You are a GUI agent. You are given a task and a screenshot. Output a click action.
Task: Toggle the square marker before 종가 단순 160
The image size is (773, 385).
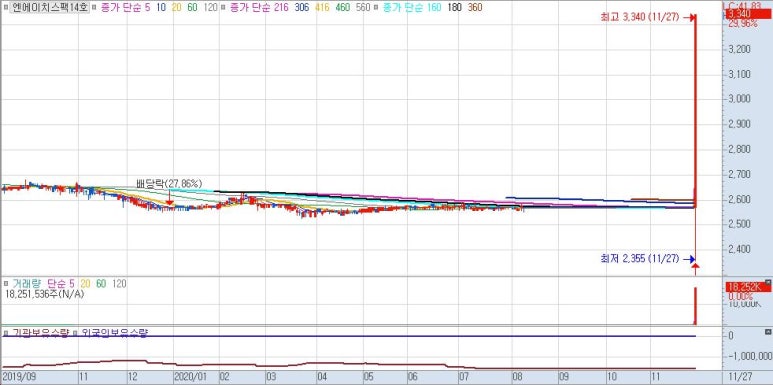tap(376, 8)
